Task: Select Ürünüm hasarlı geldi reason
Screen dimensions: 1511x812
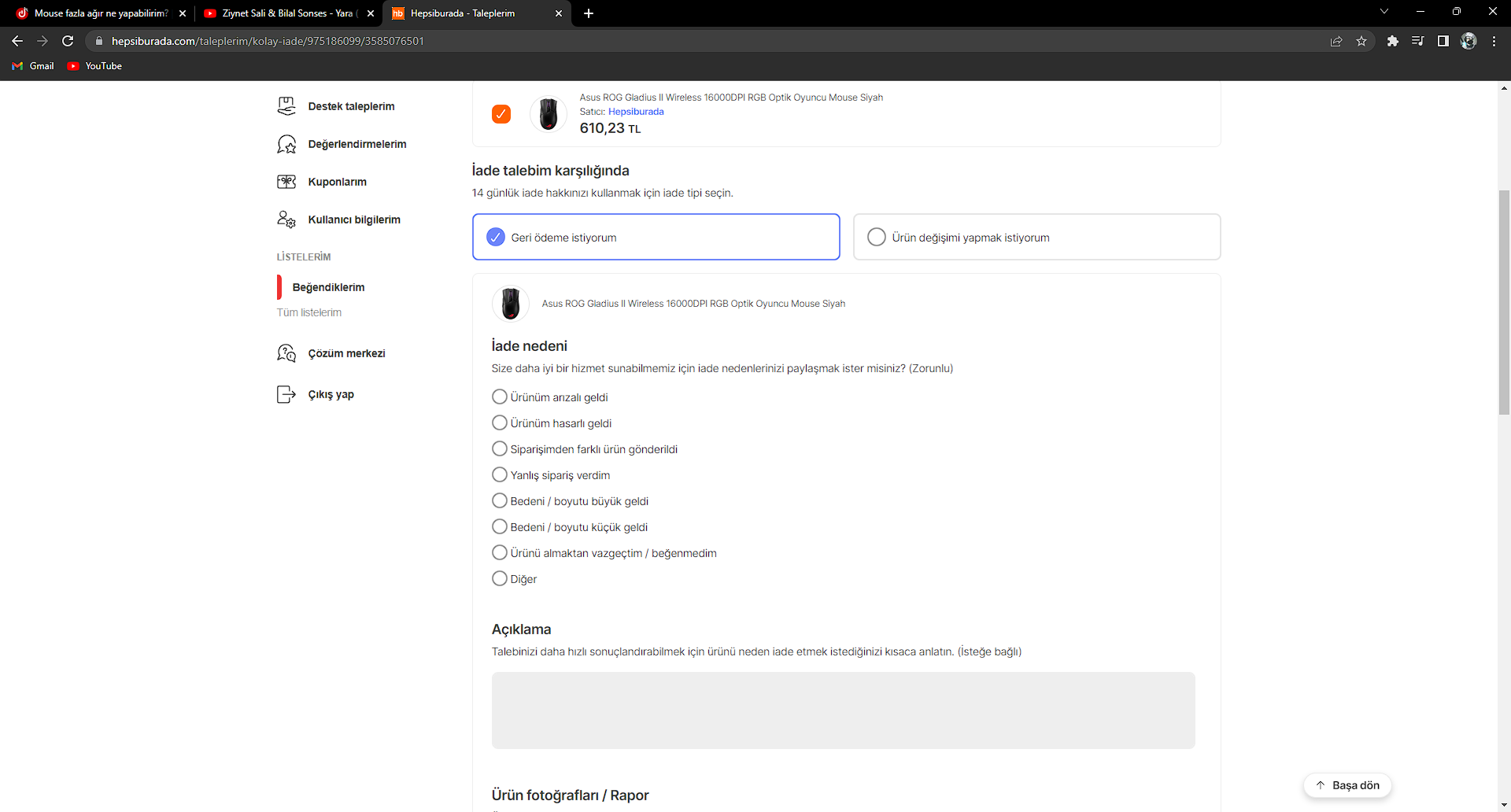Action: (499, 423)
